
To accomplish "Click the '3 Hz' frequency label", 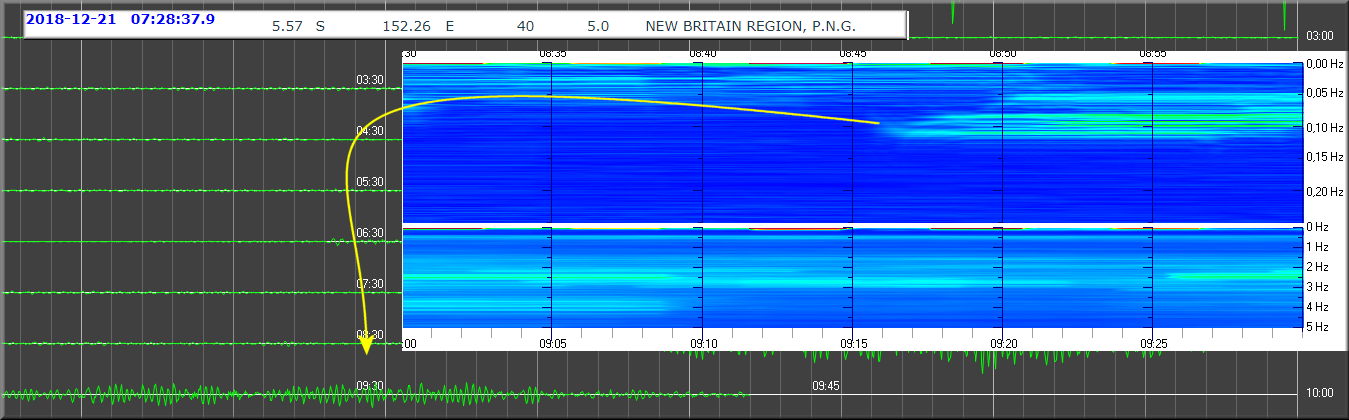I will click(x=1320, y=287).
